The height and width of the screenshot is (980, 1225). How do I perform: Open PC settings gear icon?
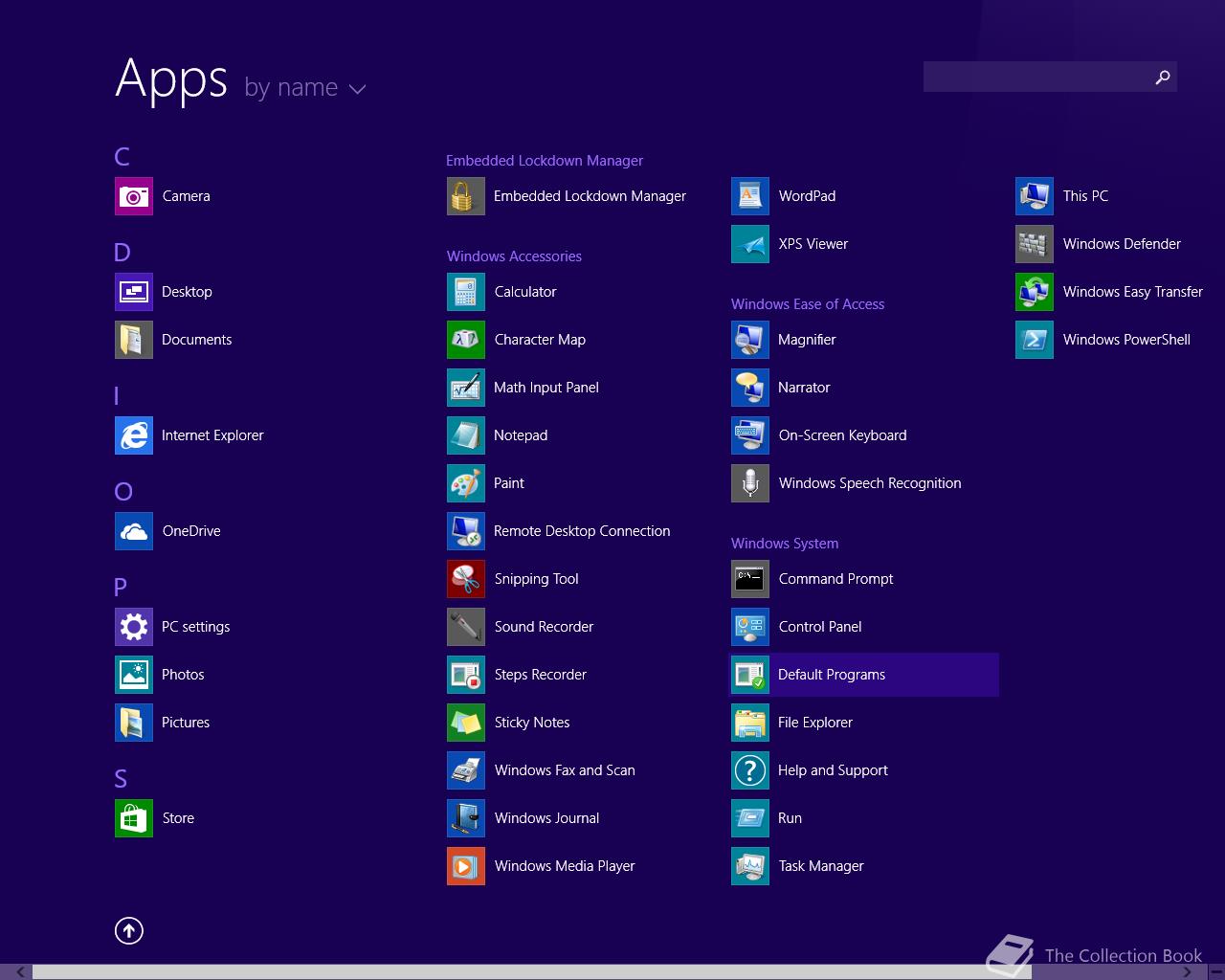point(134,627)
